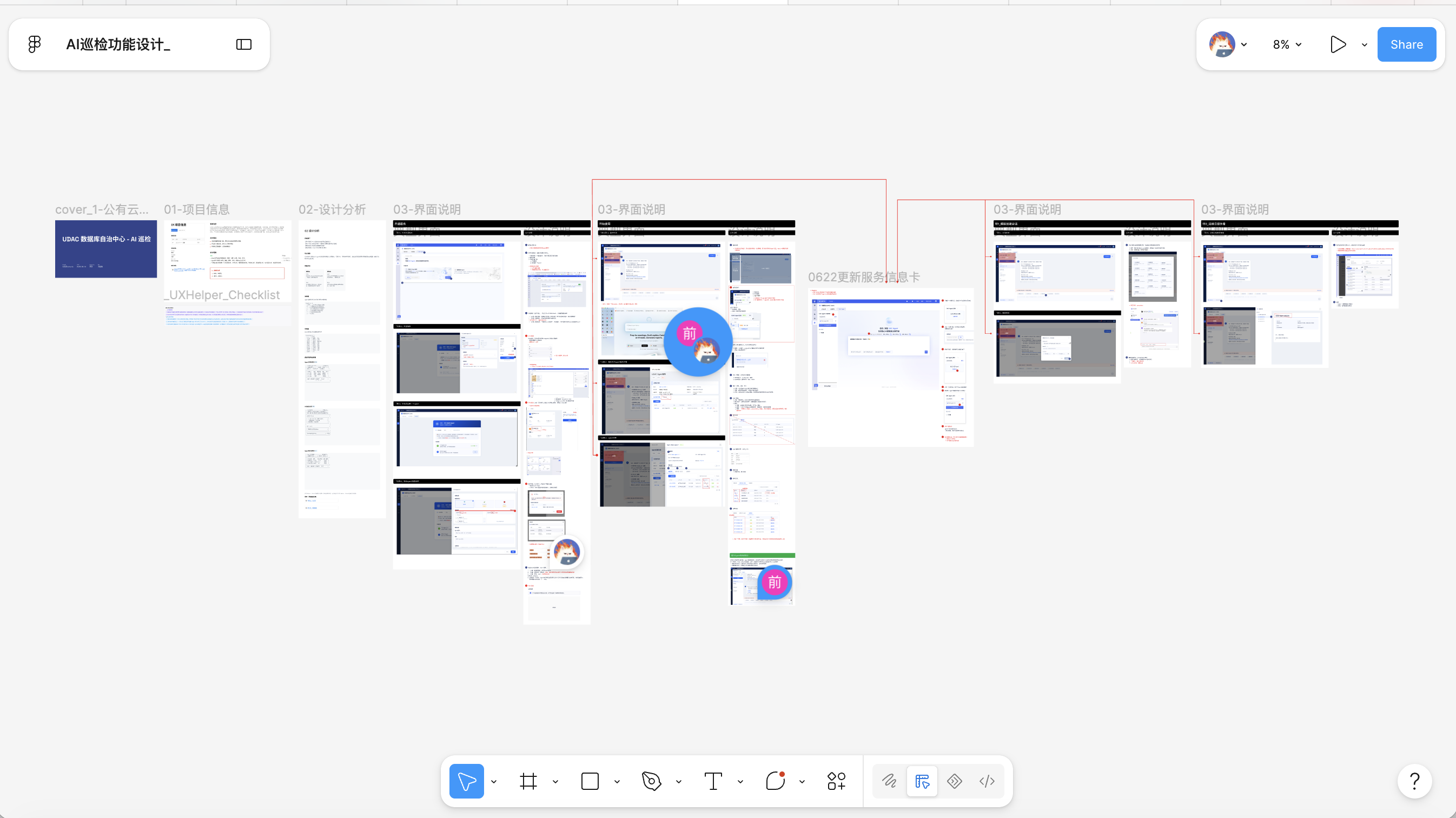This screenshot has height=818, width=1456.
Task: Select the 01-项目信息 frame label
Action: 197,209
